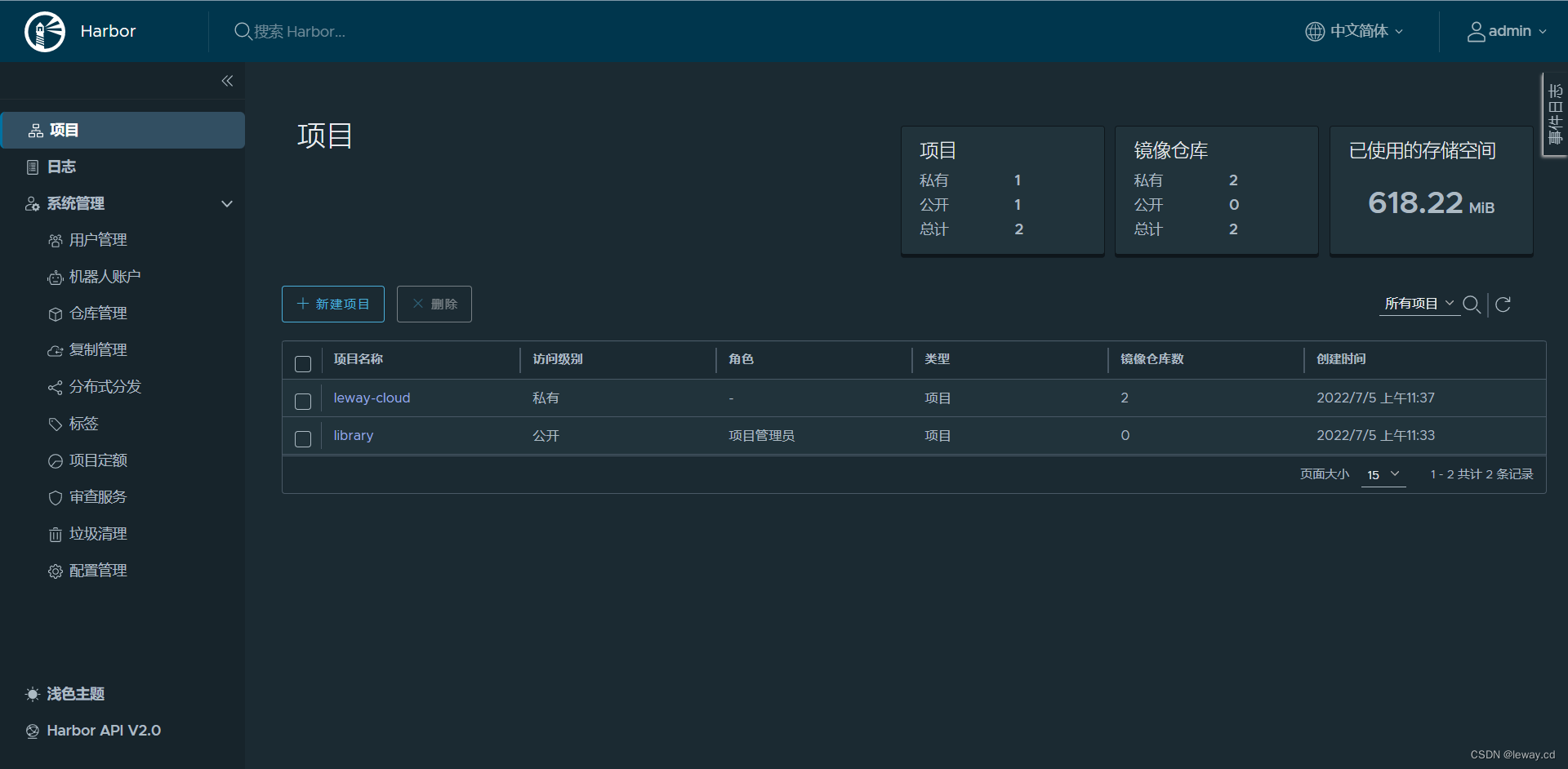
Task: Open the leway-cloud project link
Action: pos(372,398)
